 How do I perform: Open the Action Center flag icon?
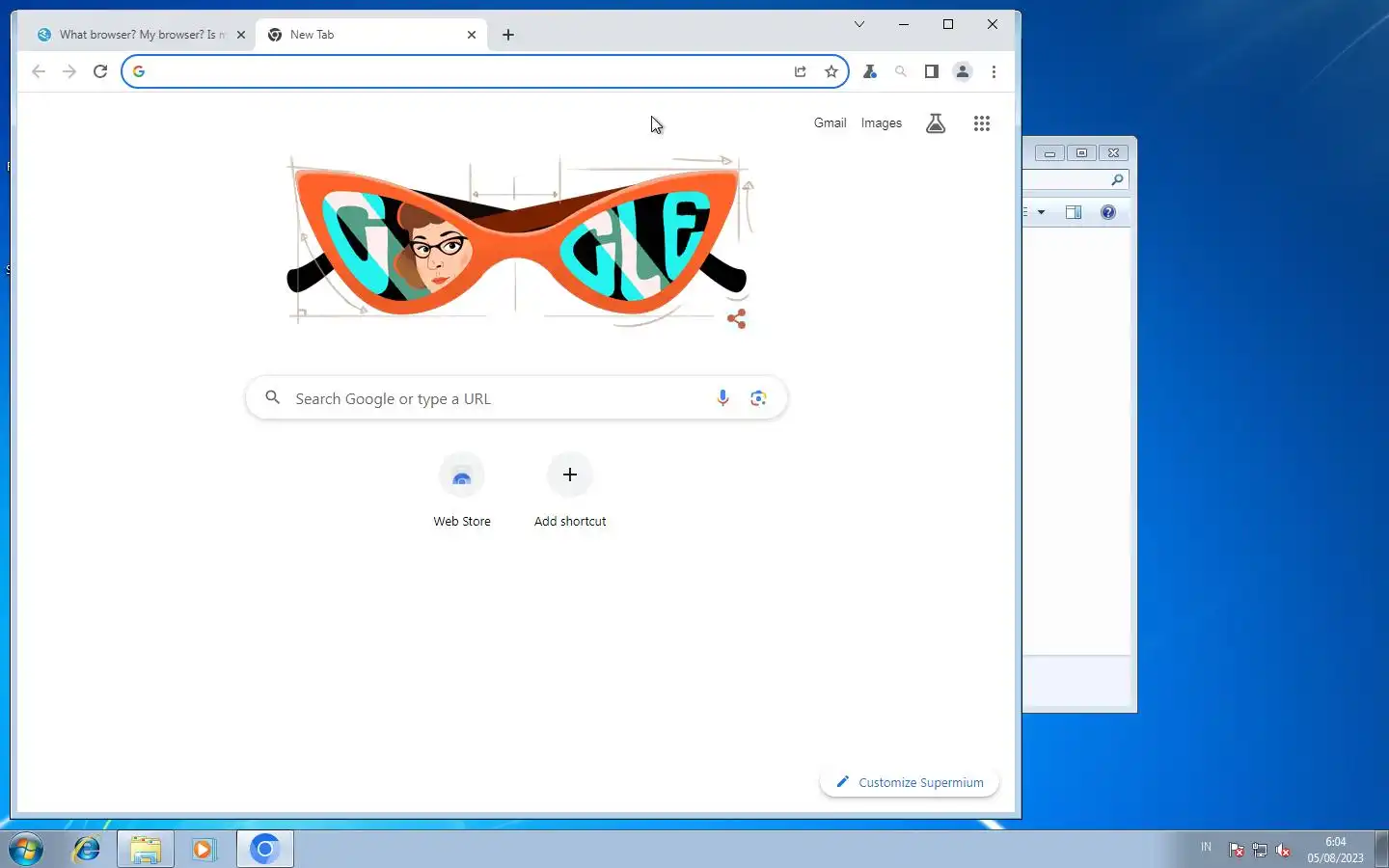[x=1237, y=850]
